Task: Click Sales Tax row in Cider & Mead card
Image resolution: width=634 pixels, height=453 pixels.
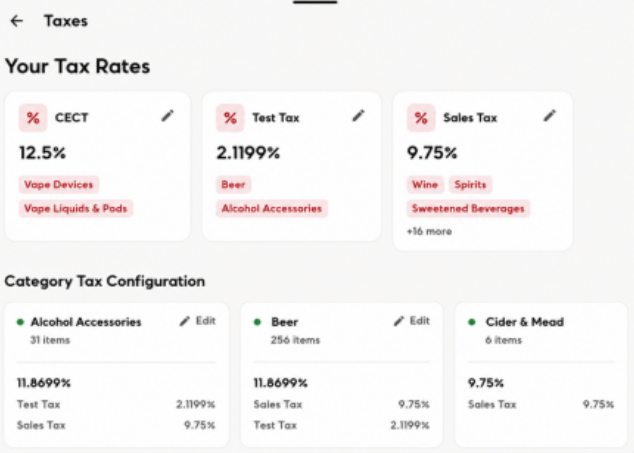Action: pos(541,404)
